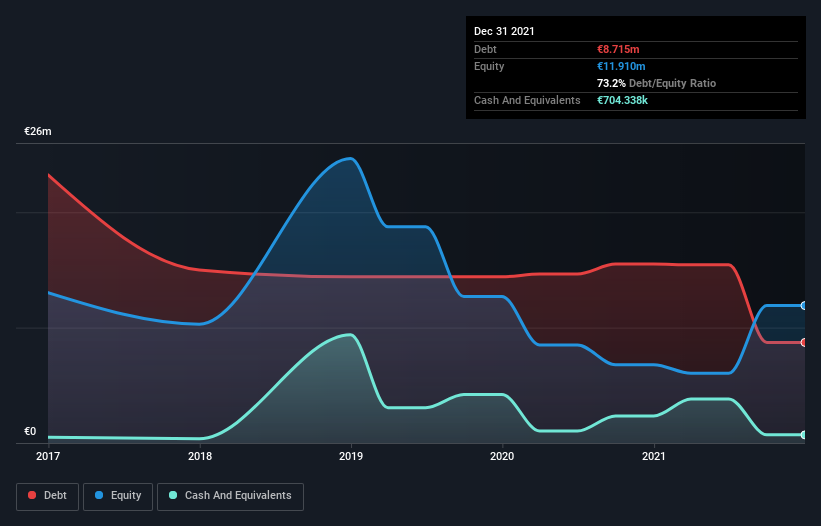821x526 pixels.
Task: Toggle Cash And Equivalents legend button
Action: 230,496
